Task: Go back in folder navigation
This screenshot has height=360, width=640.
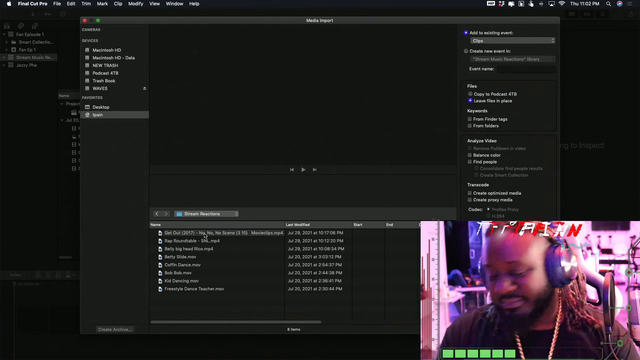Action: 157,214
